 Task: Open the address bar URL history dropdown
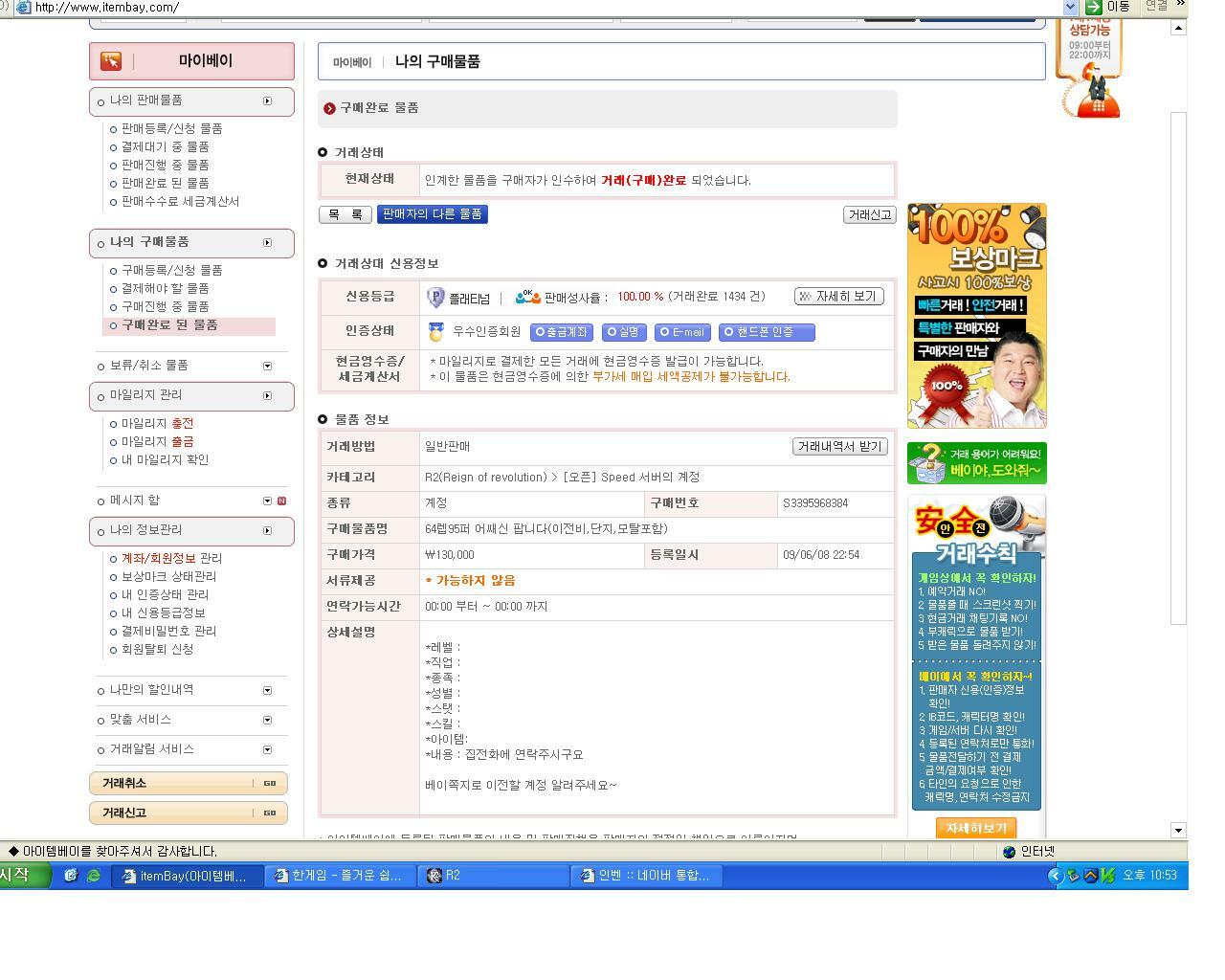click(x=1071, y=8)
